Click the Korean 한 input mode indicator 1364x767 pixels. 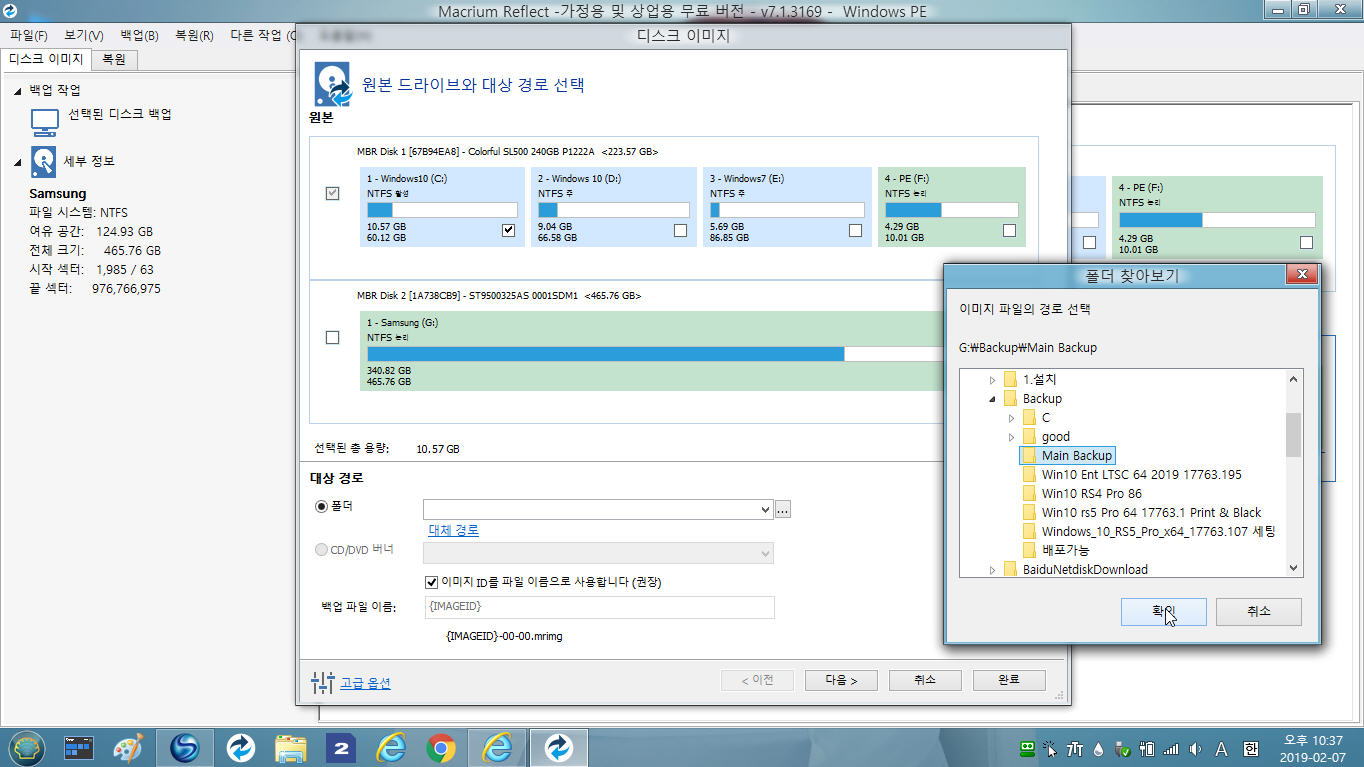tap(1250, 748)
